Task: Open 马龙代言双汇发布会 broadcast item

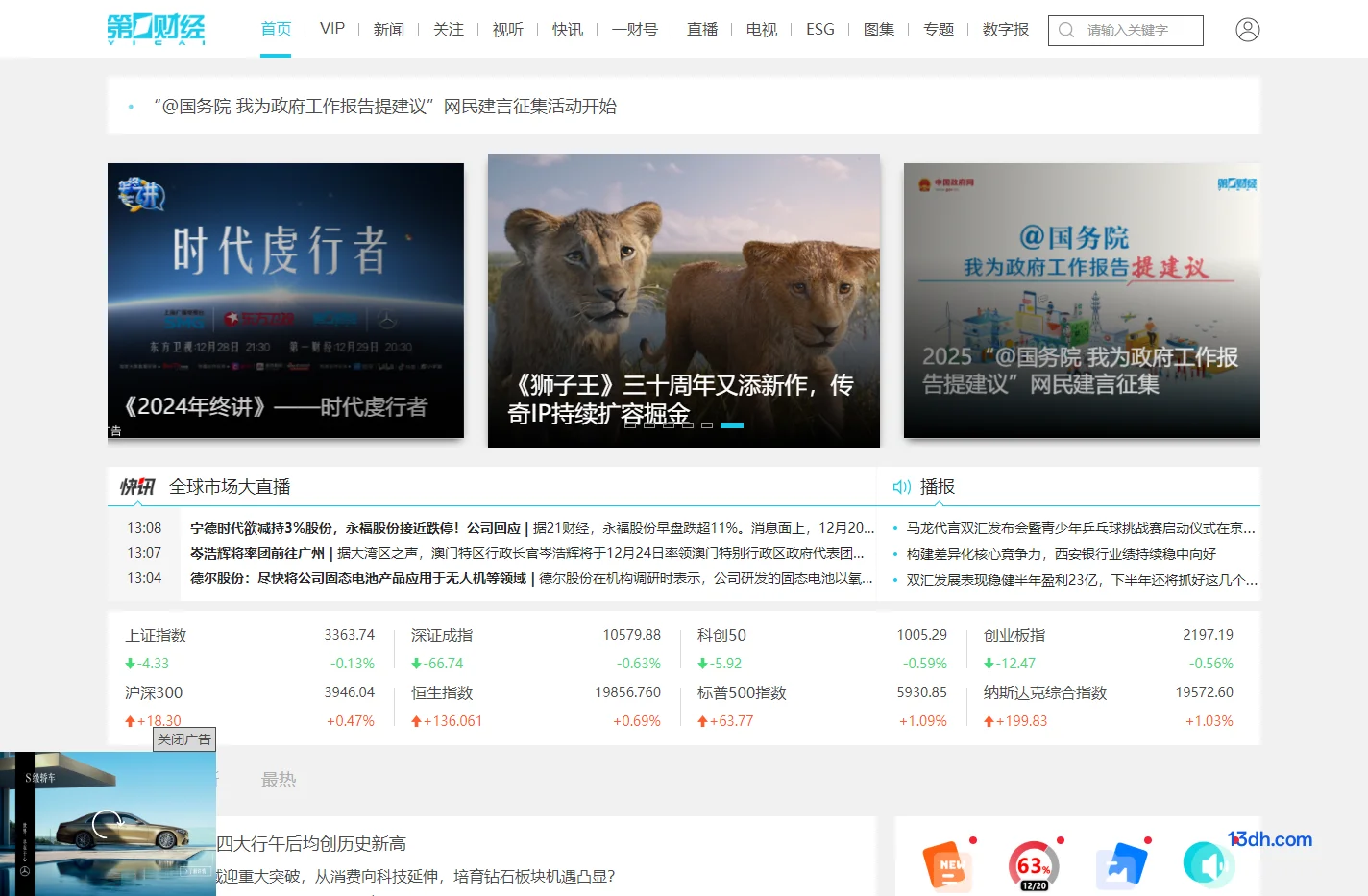Action: pos(1081,528)
